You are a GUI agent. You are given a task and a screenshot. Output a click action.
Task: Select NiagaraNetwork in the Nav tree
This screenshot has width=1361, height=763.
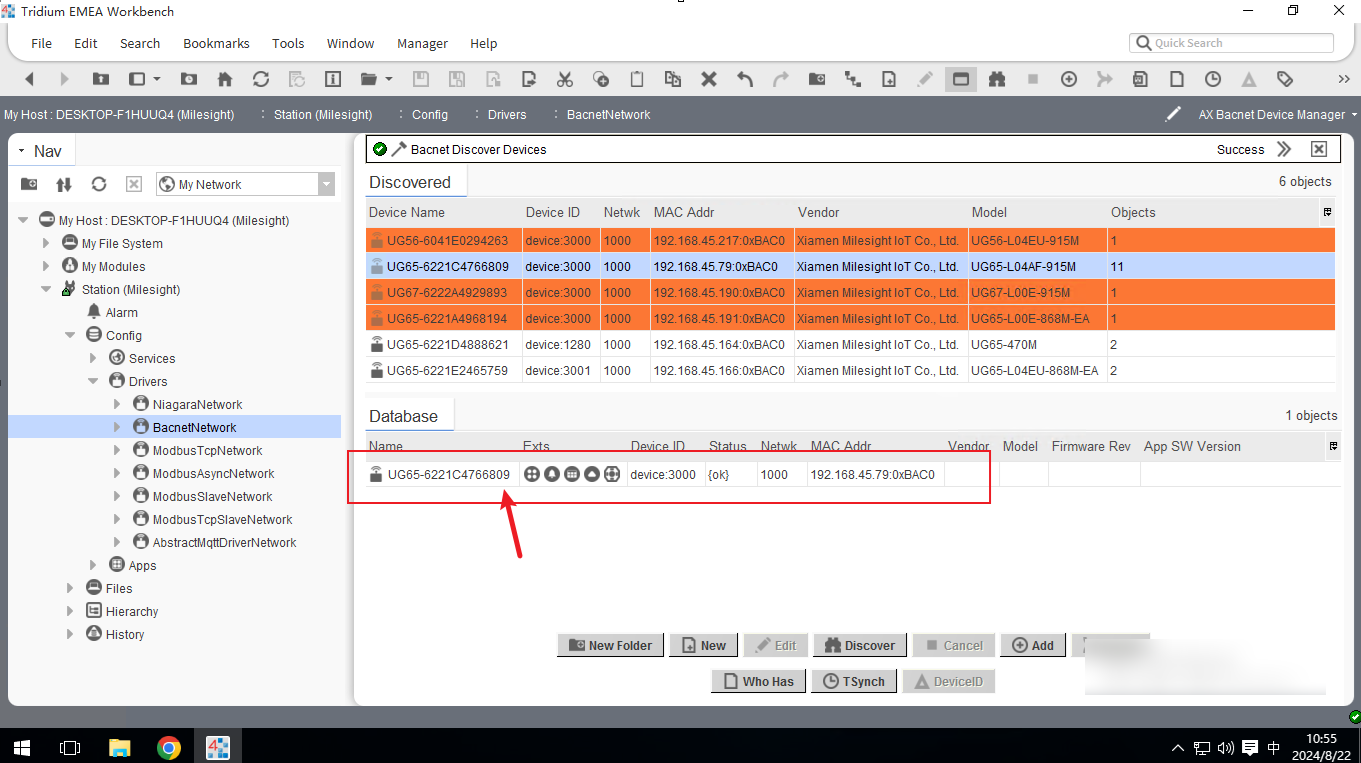[x=197, y=404]
